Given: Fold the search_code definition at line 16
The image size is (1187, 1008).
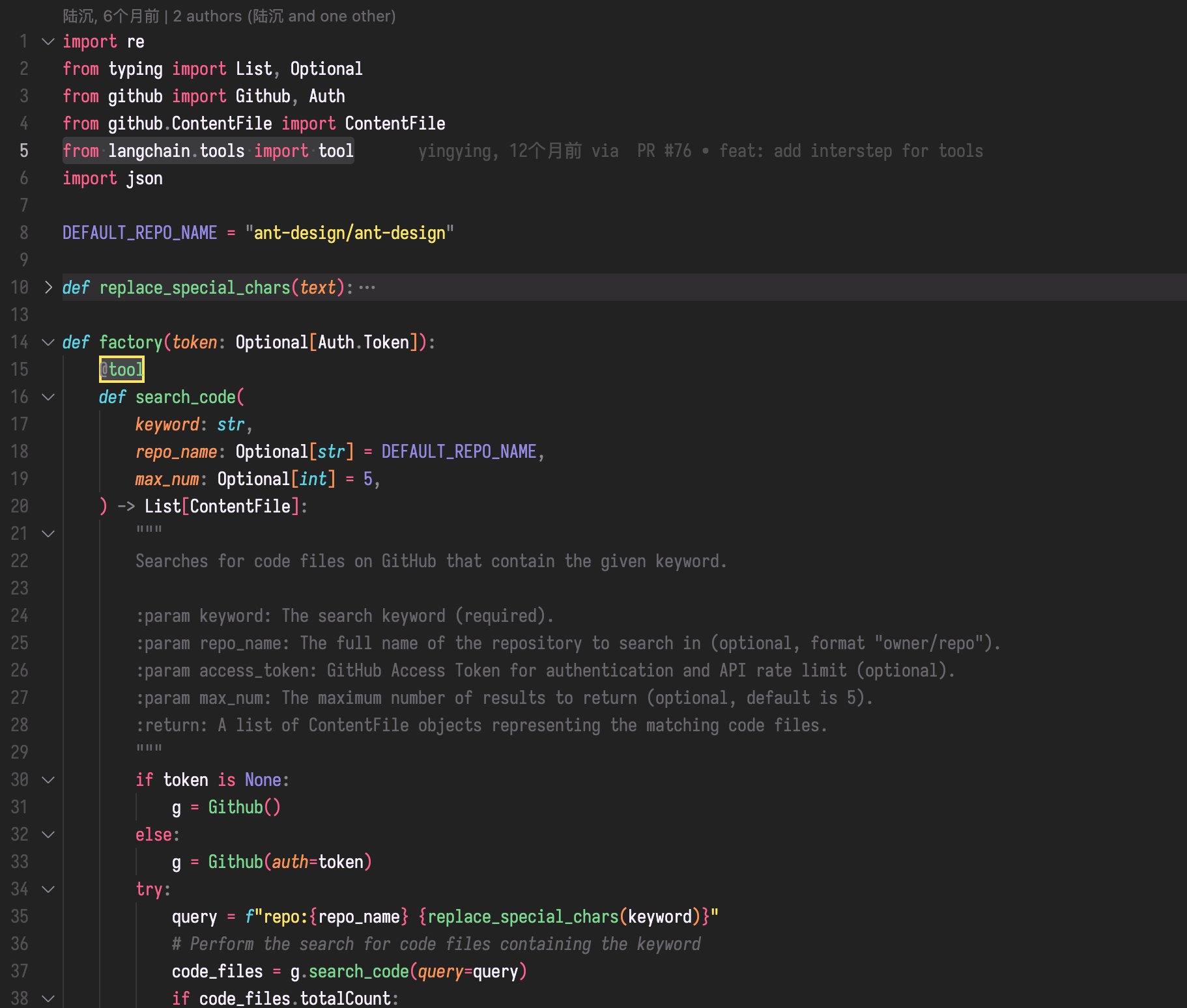Looking at the screenshot, I should 48,397.
